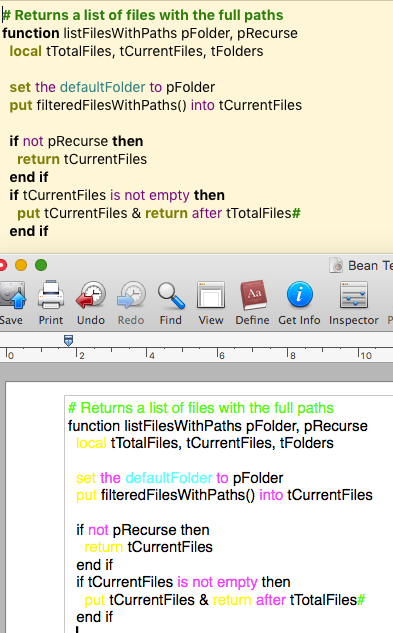Click cyan 'defaultFolder' in Bean document
393x633 pixels.
click(x=168, y=478)
